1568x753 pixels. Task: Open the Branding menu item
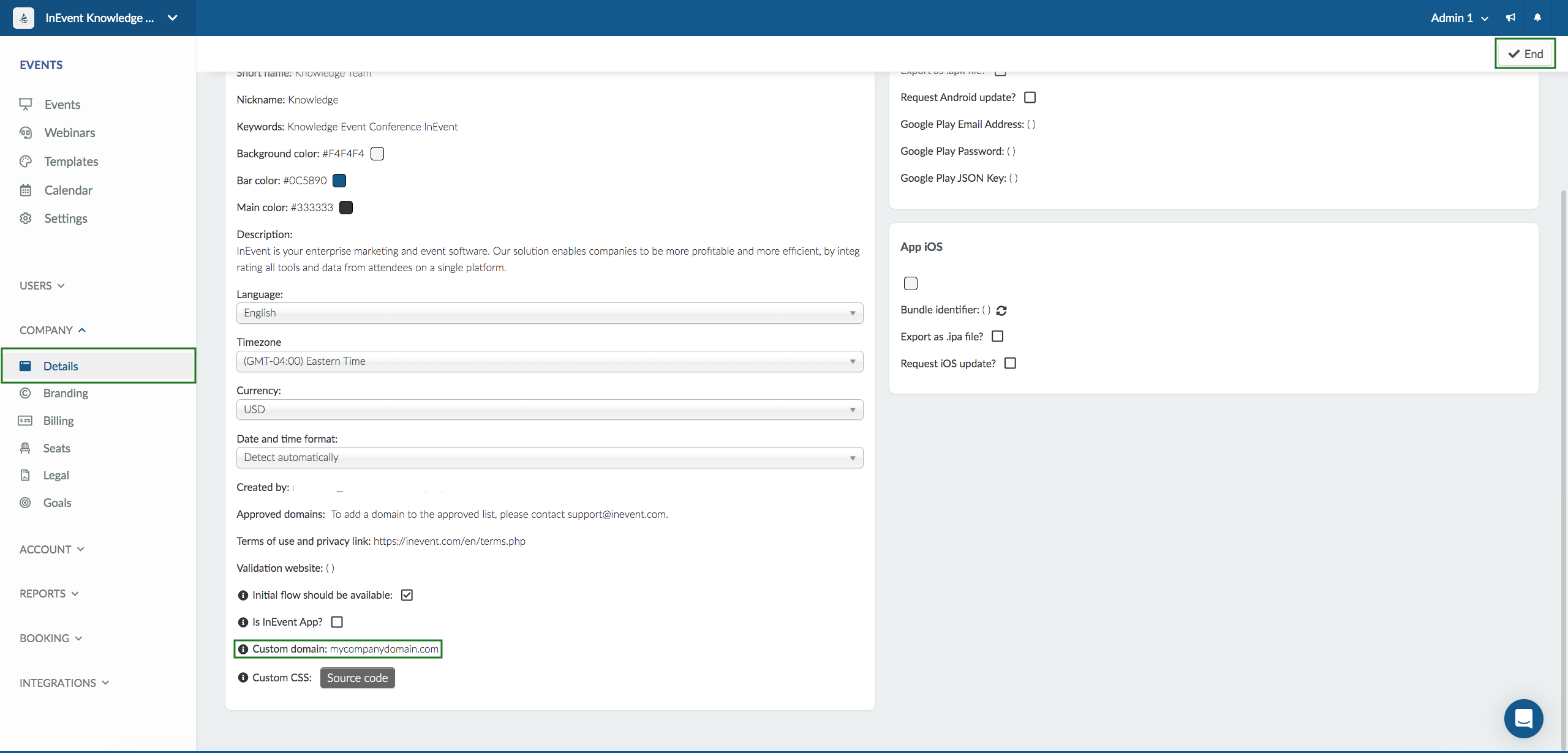tap(65, 392)
